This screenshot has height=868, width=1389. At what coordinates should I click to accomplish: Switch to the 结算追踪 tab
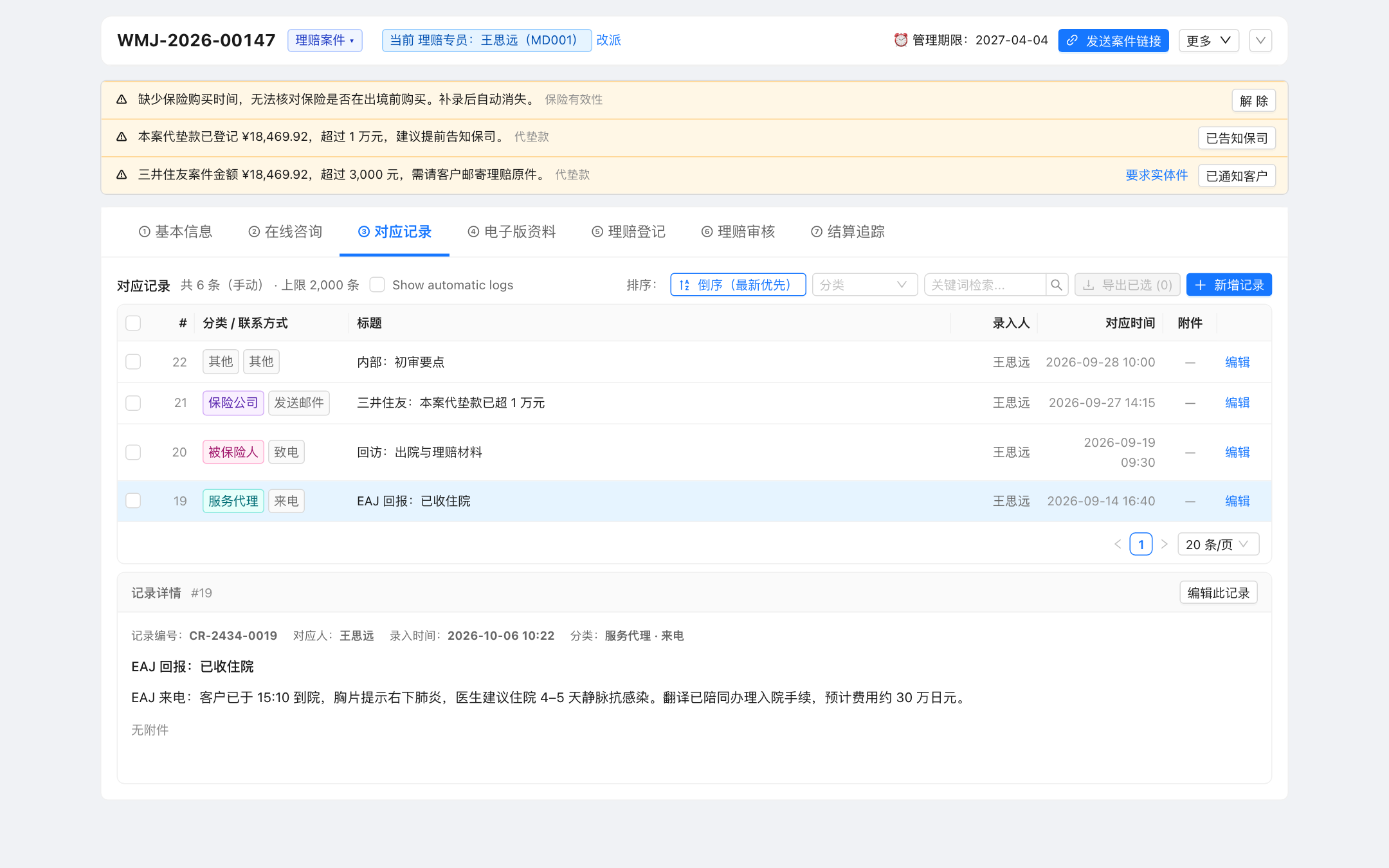pyautogui.click(x=848, y=231)
